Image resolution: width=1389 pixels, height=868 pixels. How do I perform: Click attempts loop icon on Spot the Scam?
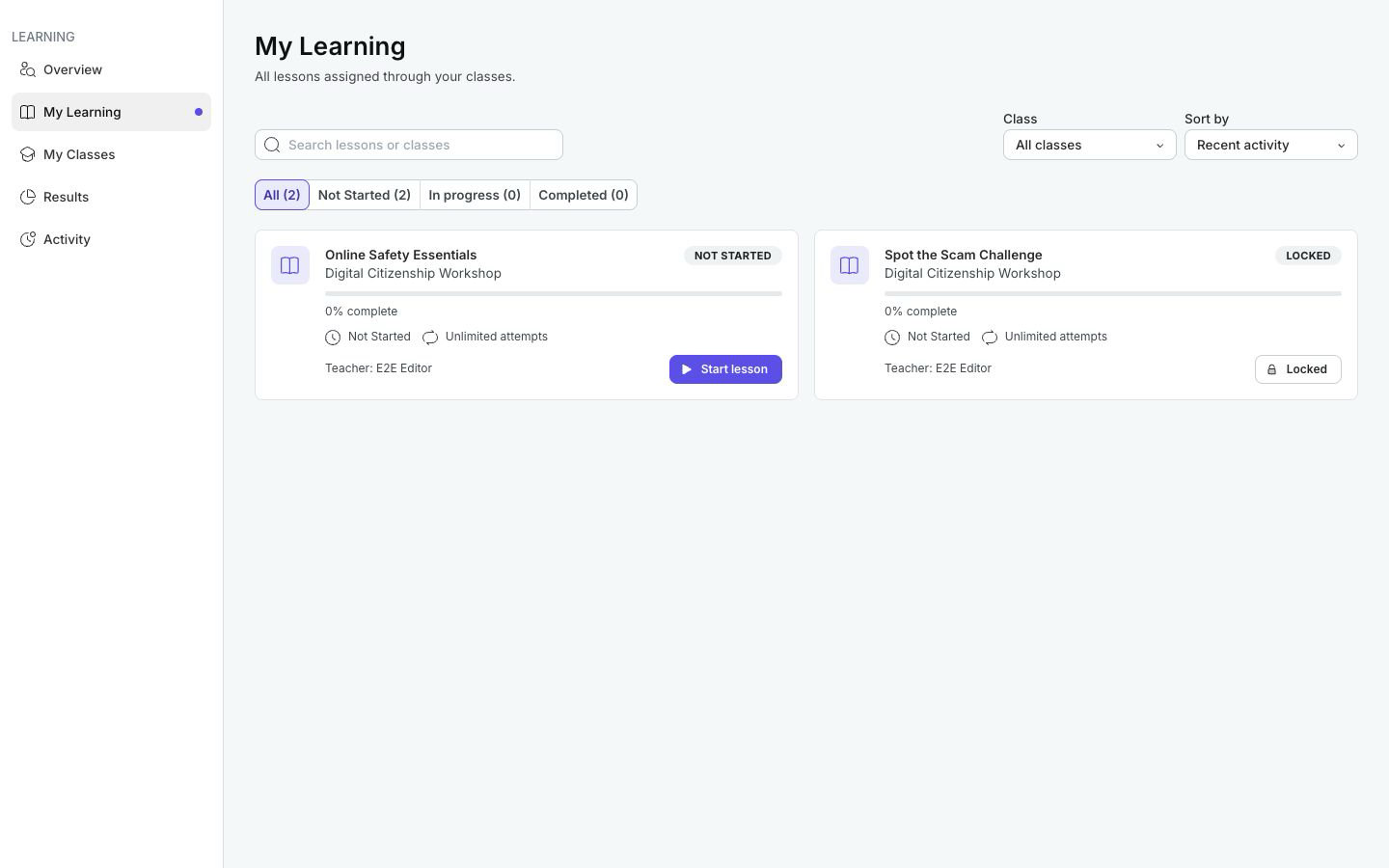(990, 338)
